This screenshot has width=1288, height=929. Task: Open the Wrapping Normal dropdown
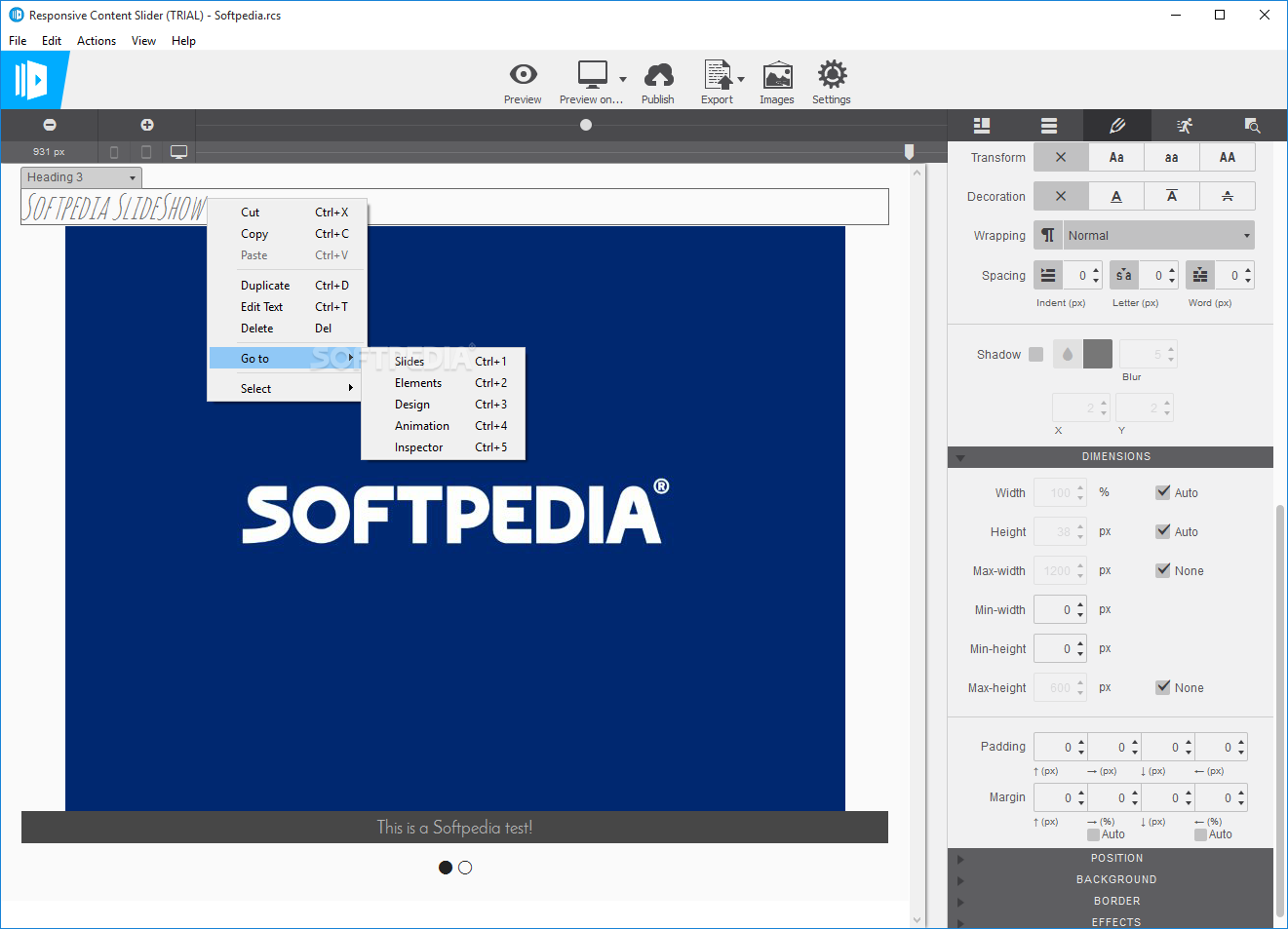pyautogui.click(x=1158, y=236)
